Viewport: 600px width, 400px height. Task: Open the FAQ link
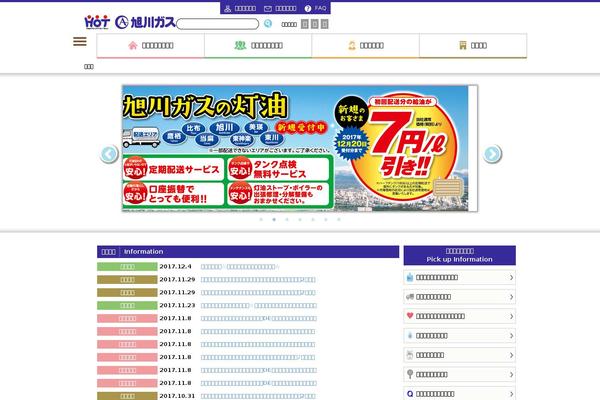[x=315, y=8]
